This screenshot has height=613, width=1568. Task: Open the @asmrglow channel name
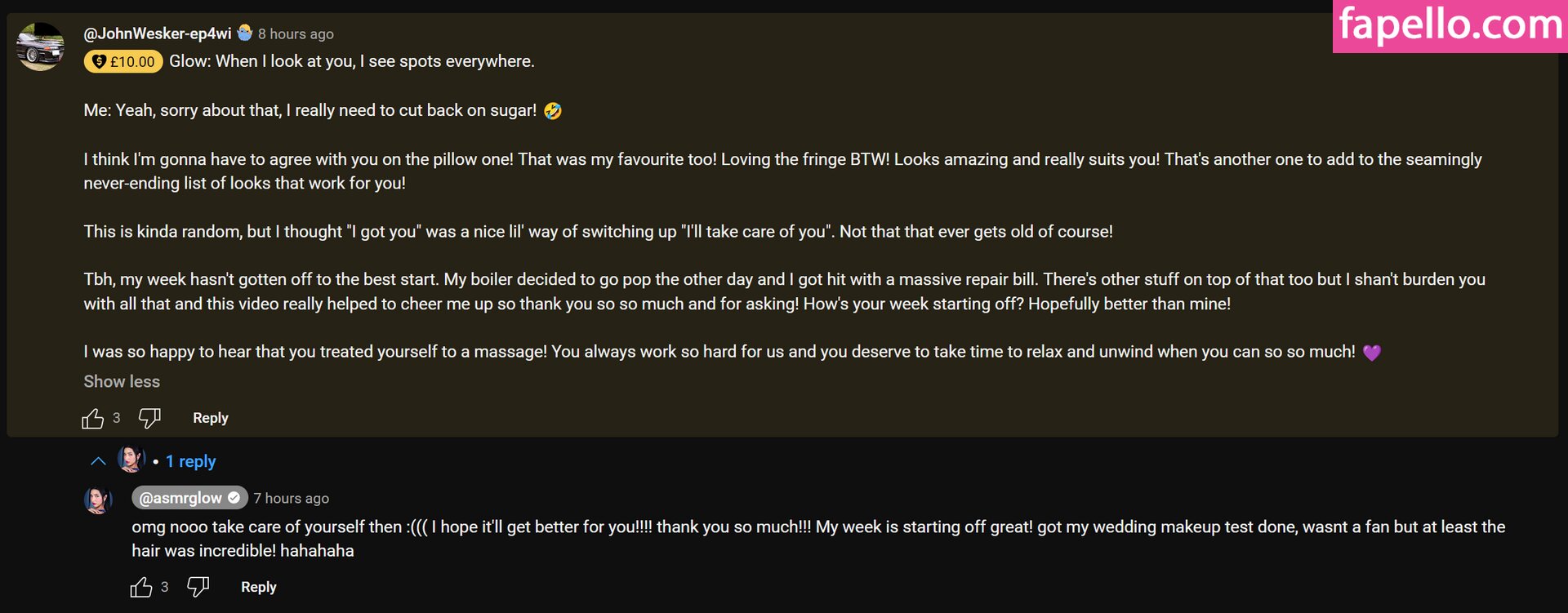point(180,498)
